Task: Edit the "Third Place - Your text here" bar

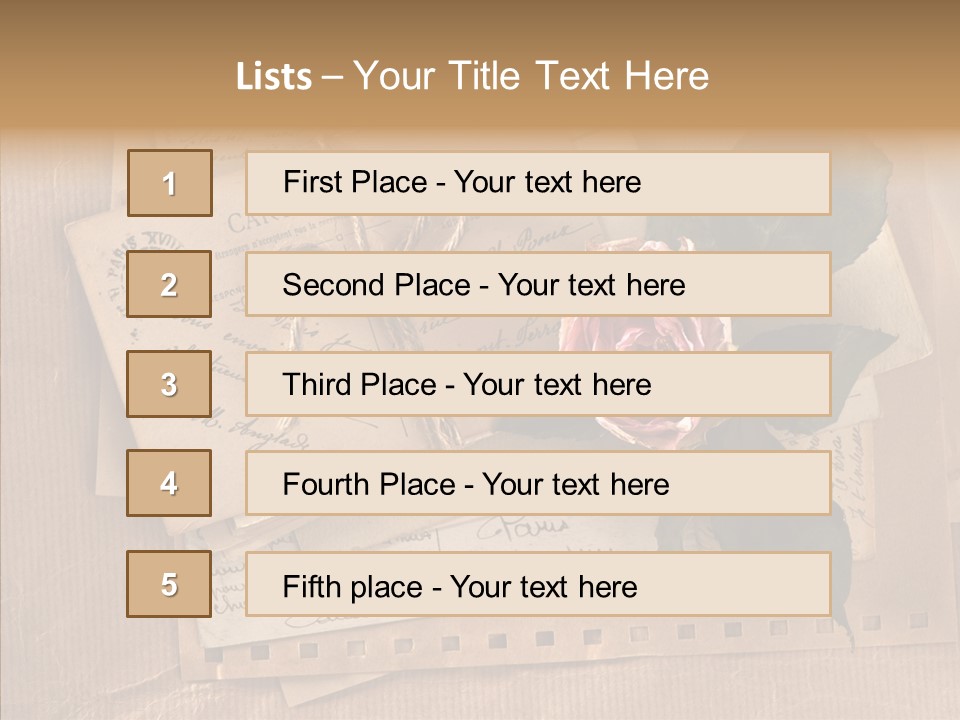Action: pos(538,384)
